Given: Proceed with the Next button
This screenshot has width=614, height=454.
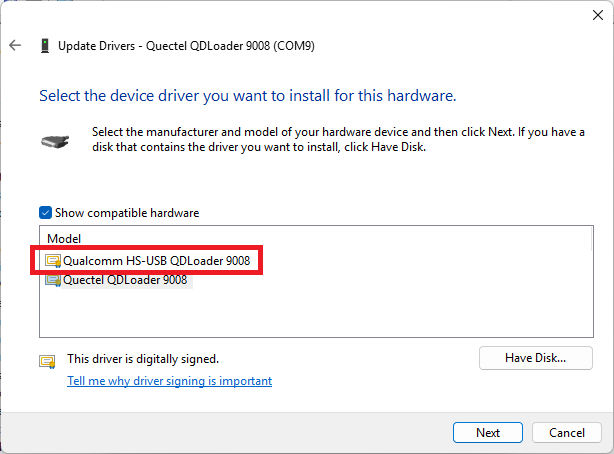Looking at the screenshot, I should 488,432.
